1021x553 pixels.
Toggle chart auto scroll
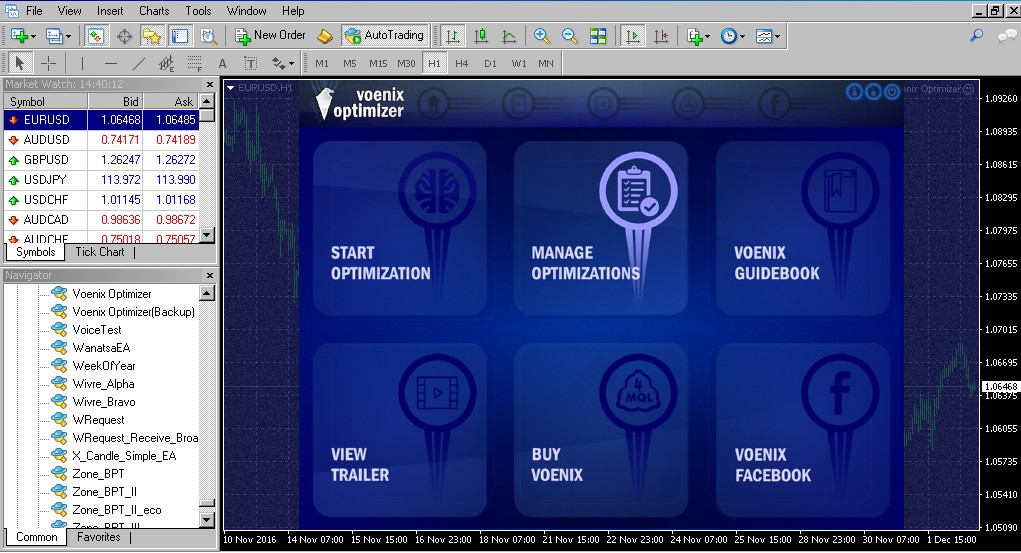(x=632, y=36)
